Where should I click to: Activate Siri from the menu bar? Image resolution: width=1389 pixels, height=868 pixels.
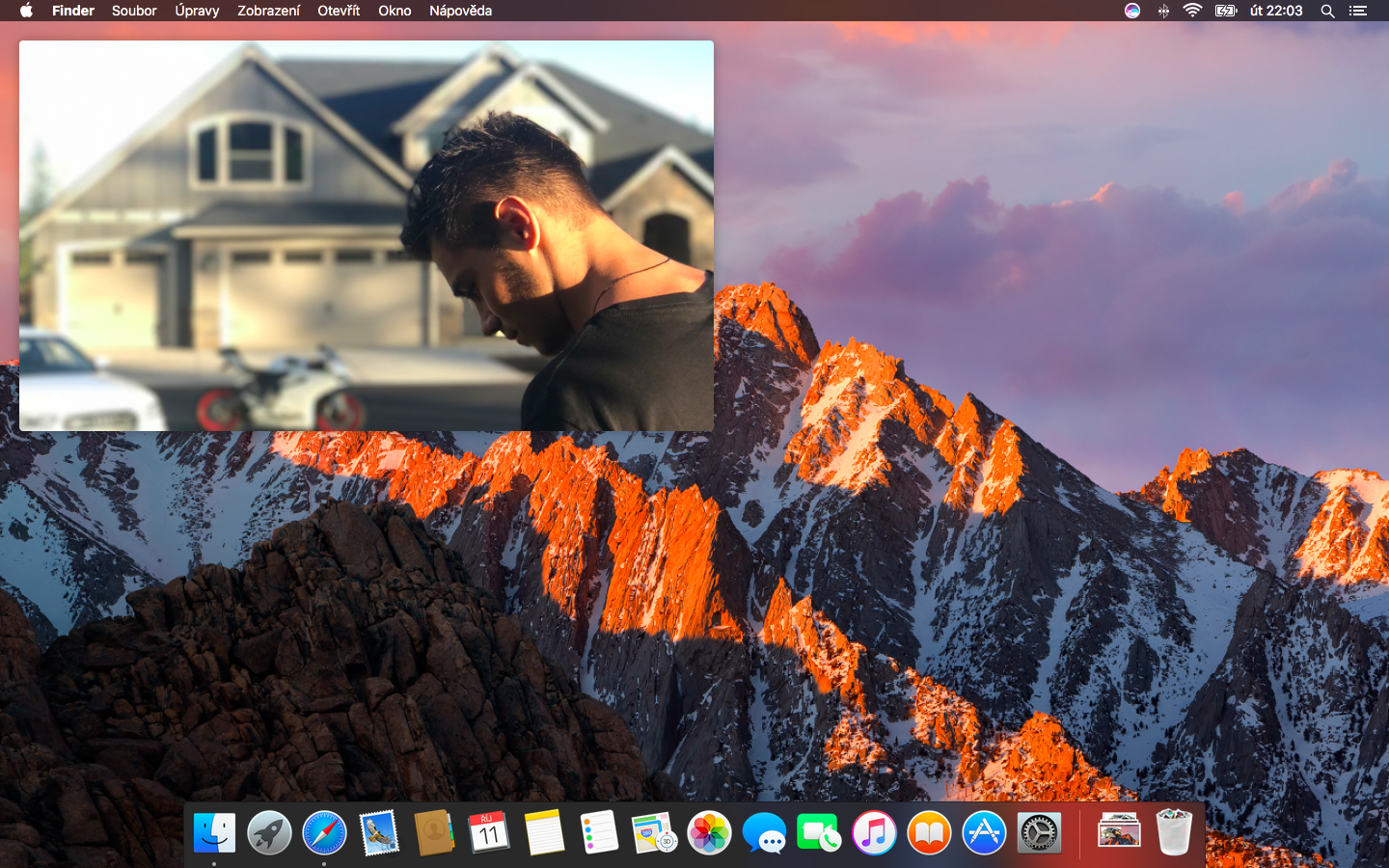pyautogui.click(x=1132, y=11)
